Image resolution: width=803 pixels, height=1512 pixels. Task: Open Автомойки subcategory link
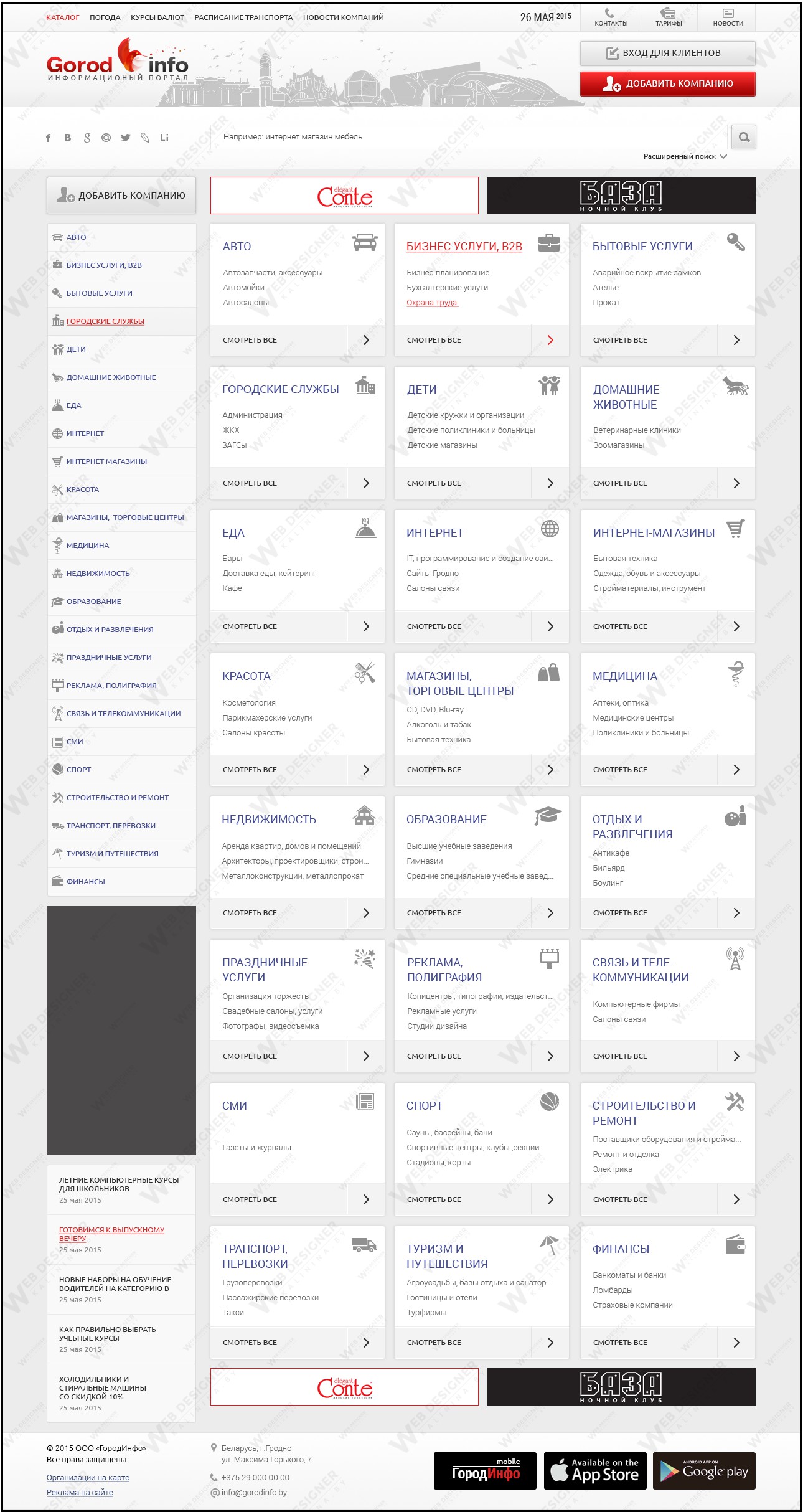[x=243, y=288]
